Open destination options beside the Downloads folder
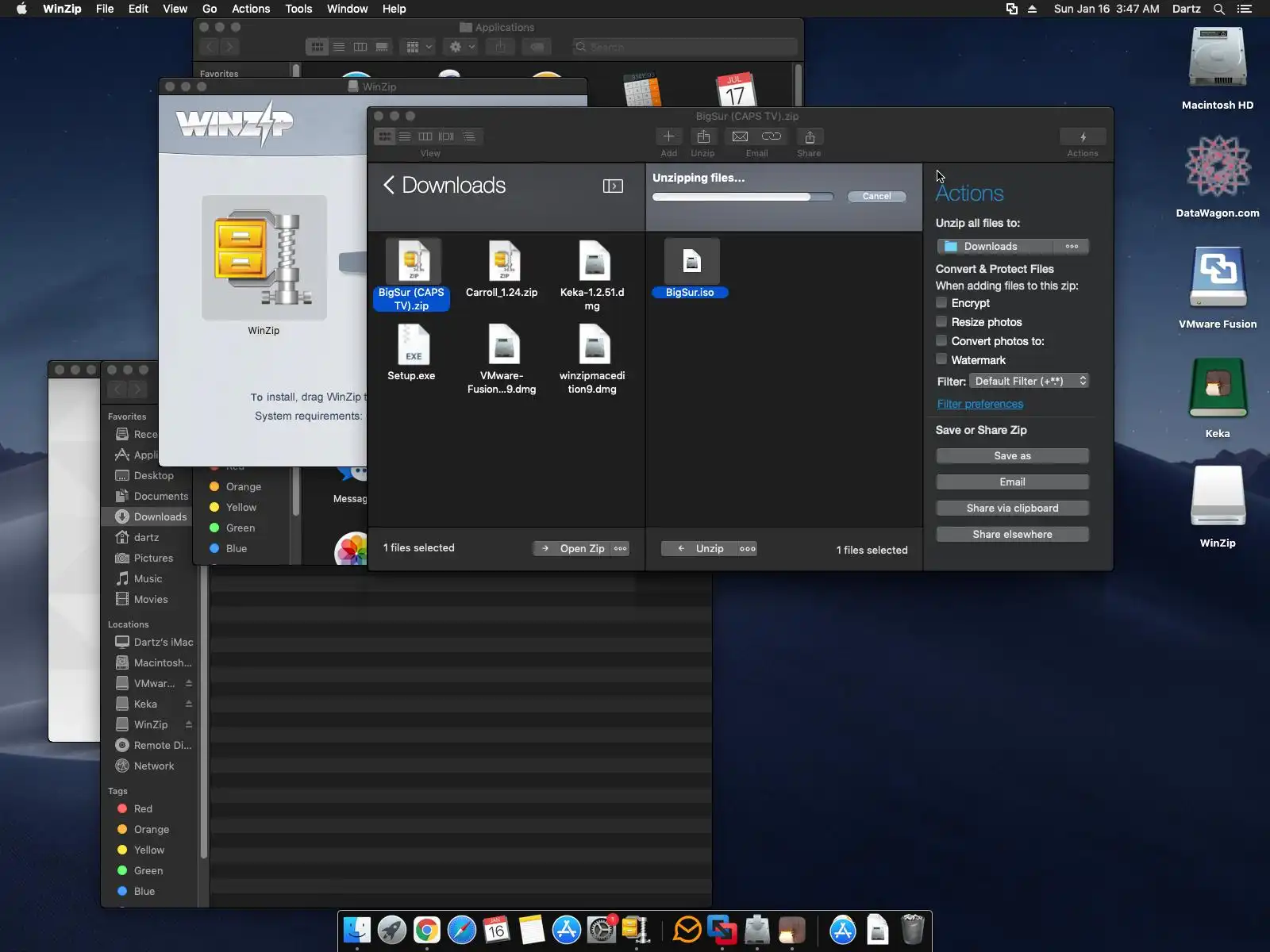This screenshot has height=952, width=1270. [x=1072, y=246]
